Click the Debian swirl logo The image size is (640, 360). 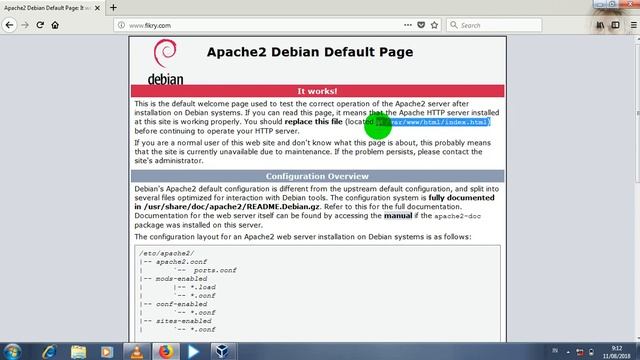[x=165, y=53]
